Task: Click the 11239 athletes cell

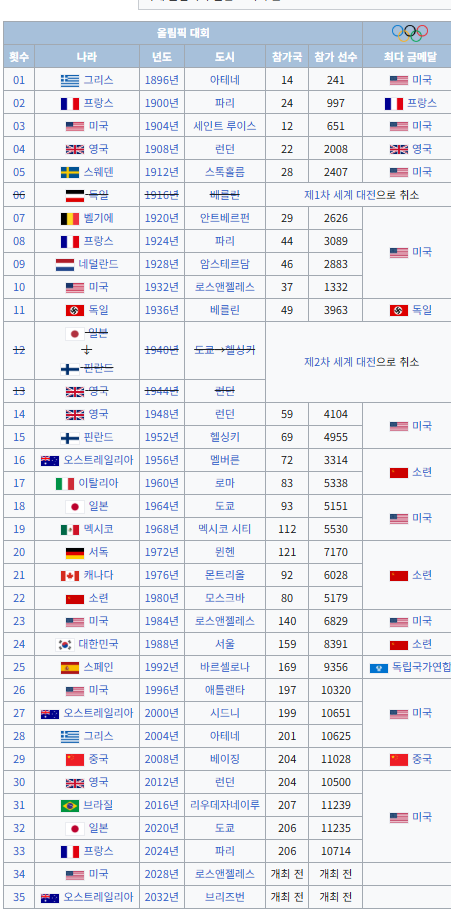Action: point(335,805)
